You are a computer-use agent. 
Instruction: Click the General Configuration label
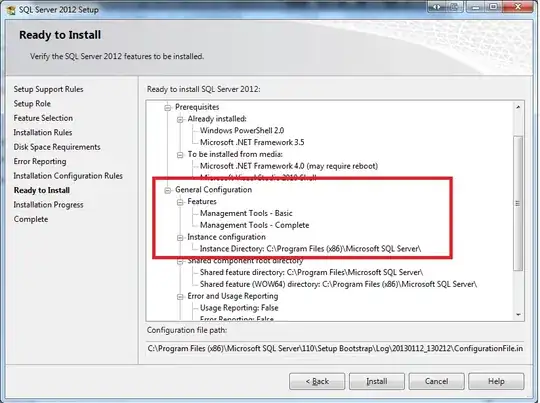pos(214,190)
